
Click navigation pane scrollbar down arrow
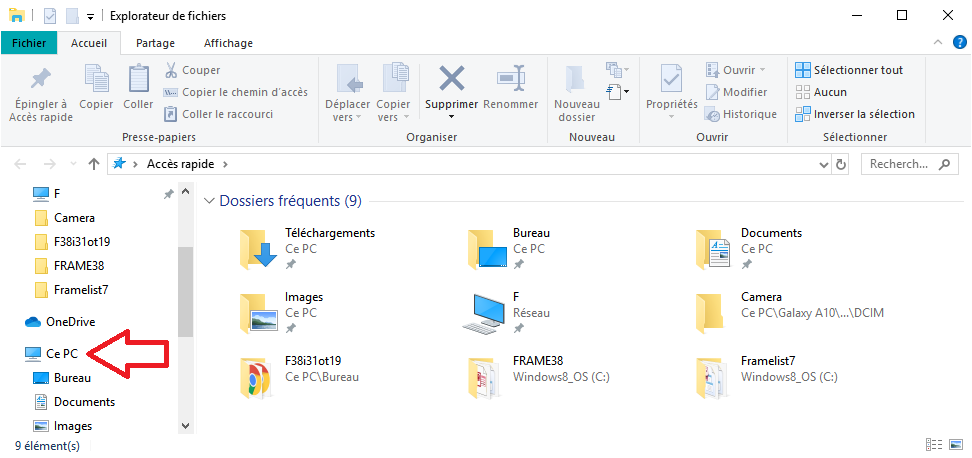pos(185,426)
